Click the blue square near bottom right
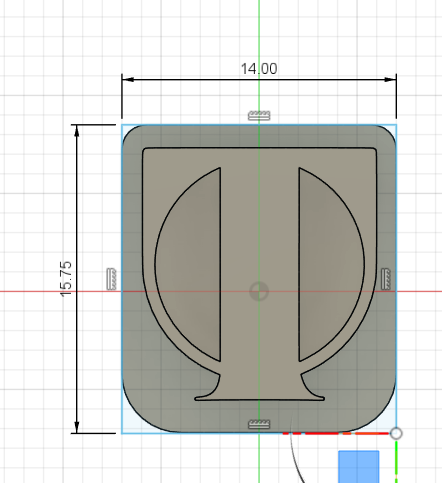442x483 pixels. (x=359, y=466)
